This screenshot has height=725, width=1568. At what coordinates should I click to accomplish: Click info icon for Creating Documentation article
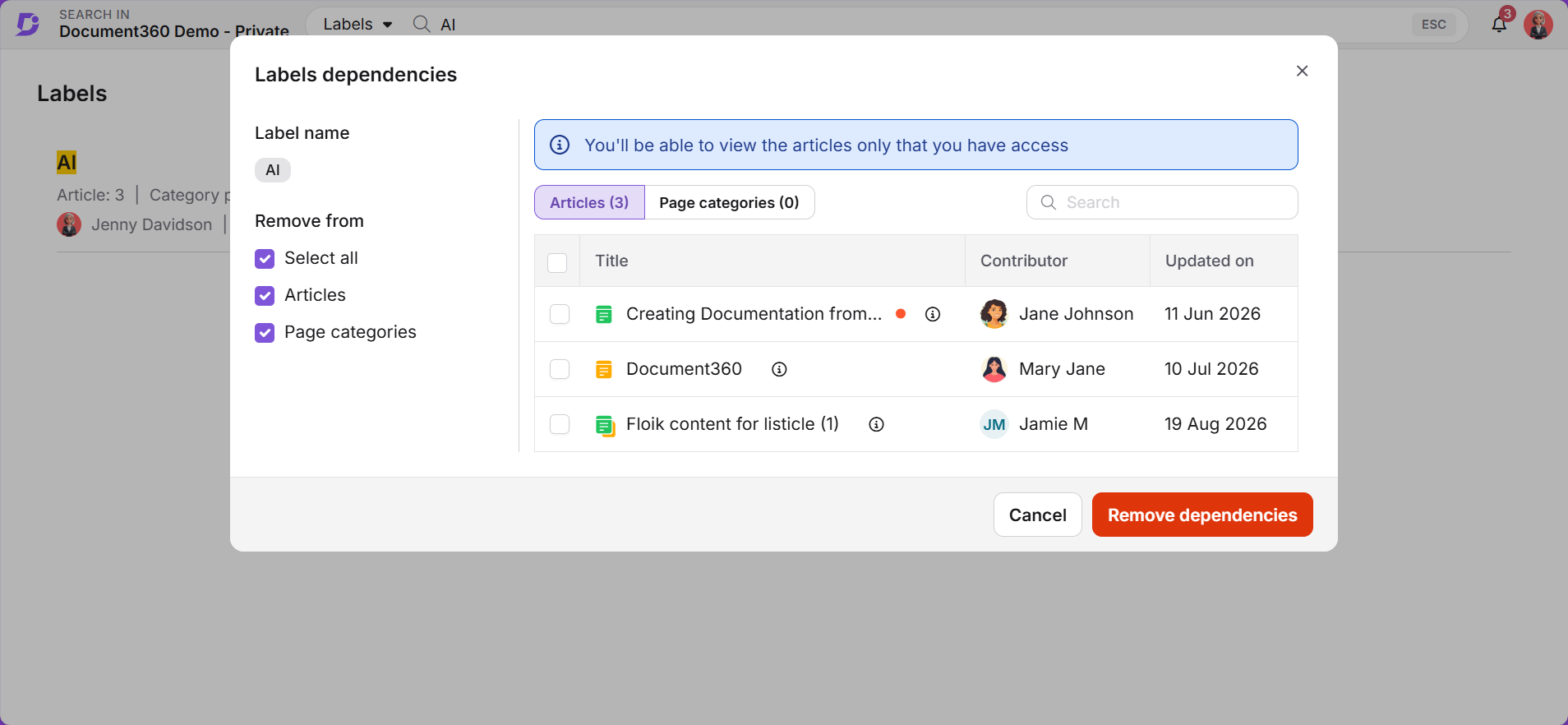point(933,314)
